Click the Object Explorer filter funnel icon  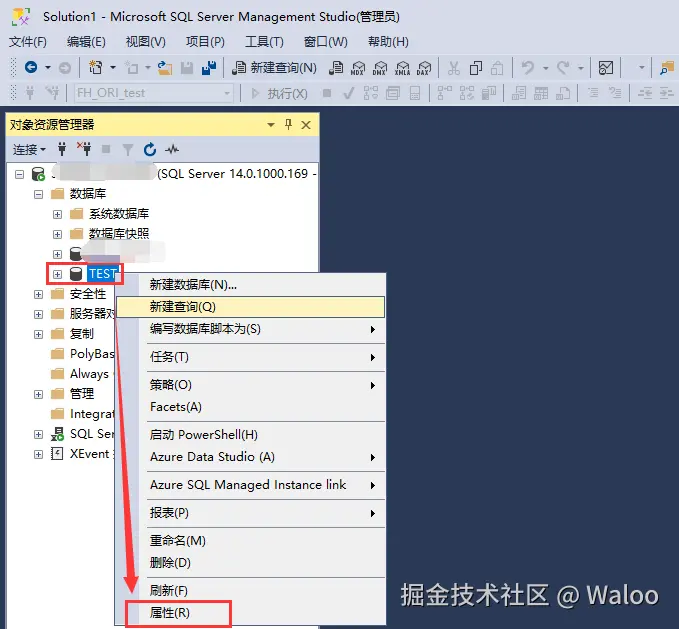pyautogui.click(x=128, y=150)
